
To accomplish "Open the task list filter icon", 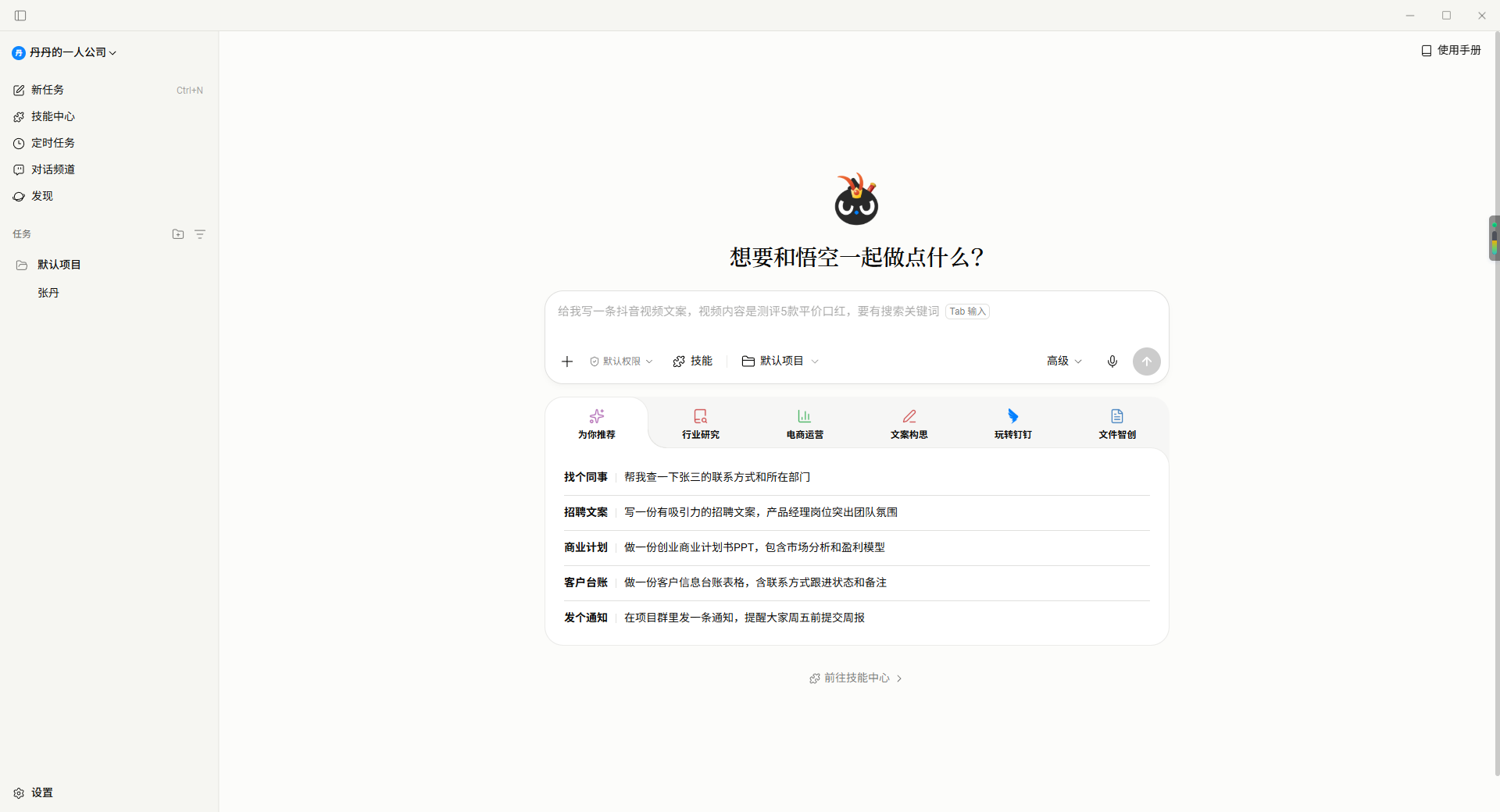I will (200, 234).
